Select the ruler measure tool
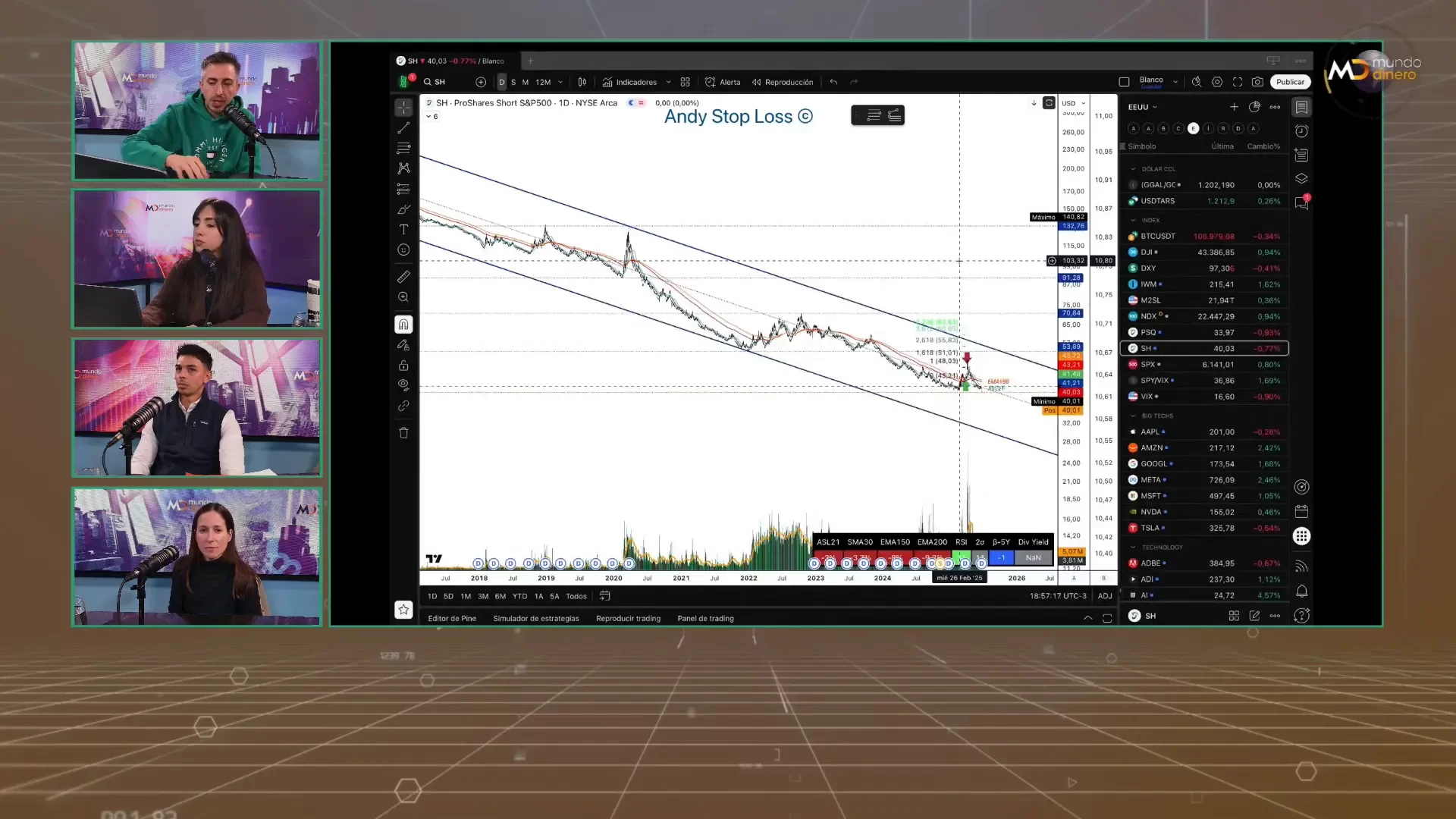This screenshot has height=819, width=1456. pyautogui.click(x=403, y=277)
